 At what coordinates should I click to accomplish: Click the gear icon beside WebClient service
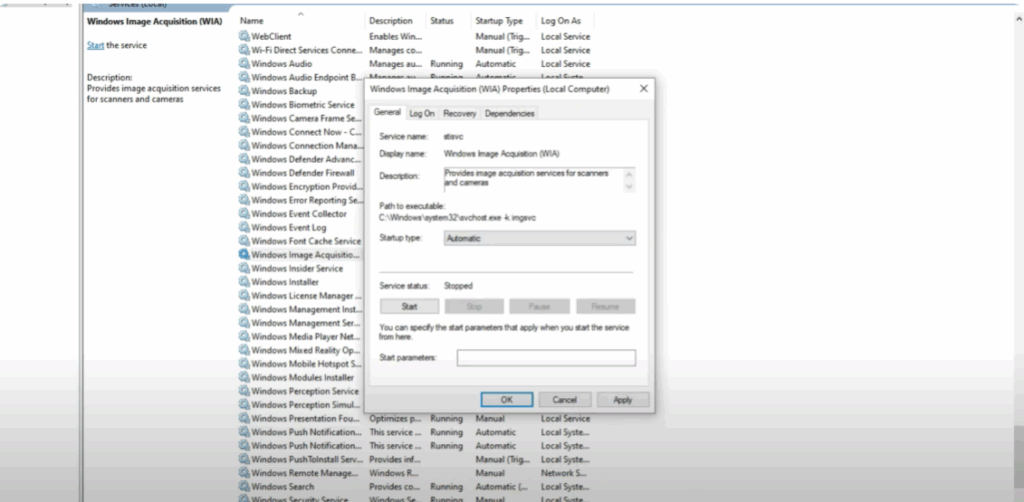click(x=244, y=37)
